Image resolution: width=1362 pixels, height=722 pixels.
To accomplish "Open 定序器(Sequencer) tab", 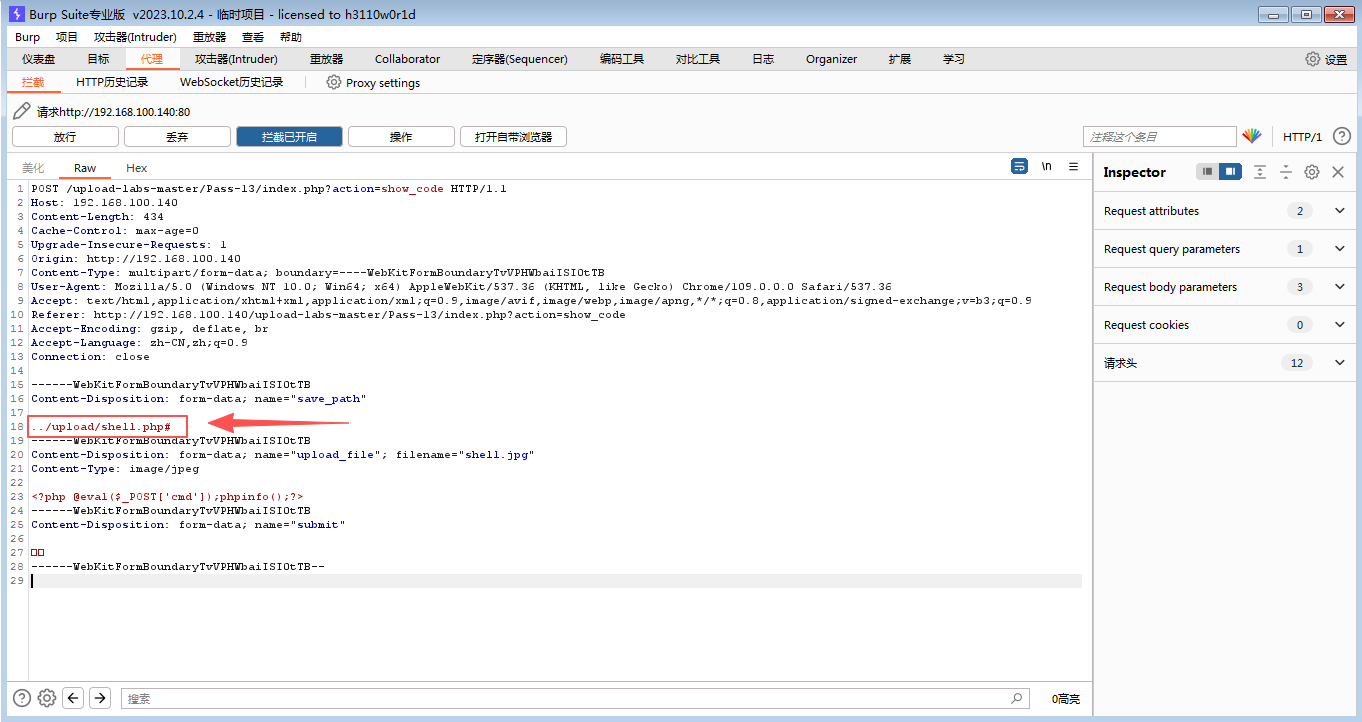I will pyautogui.click(x=520, y=59).
